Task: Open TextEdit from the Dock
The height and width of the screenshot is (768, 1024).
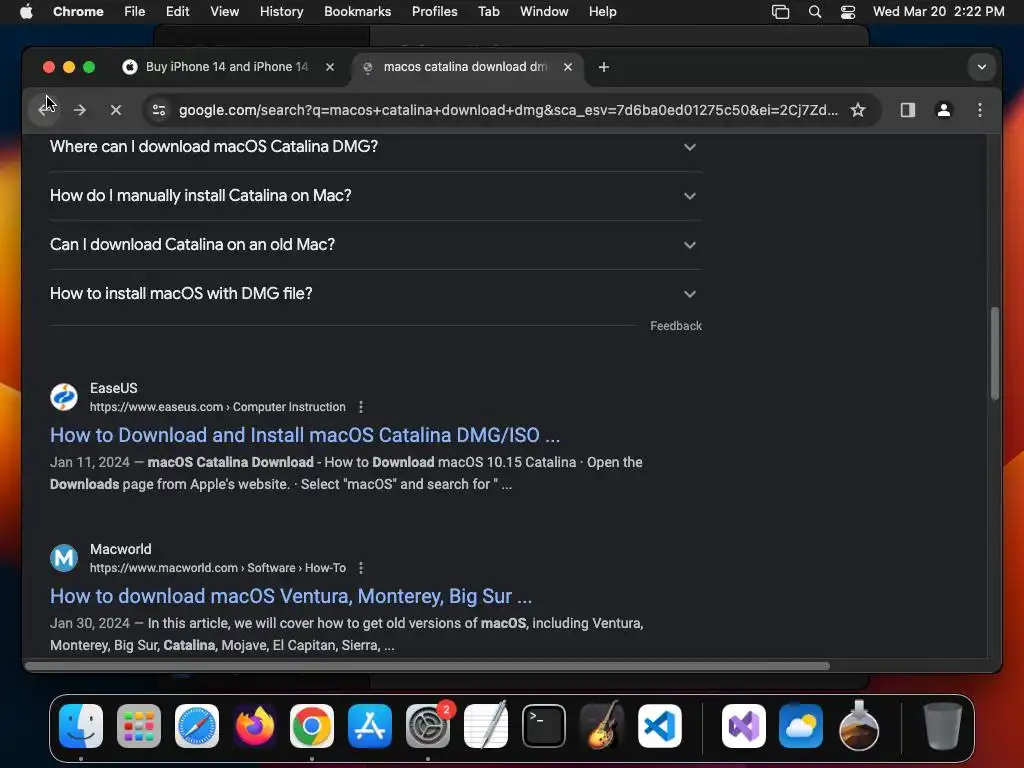Action: tap(486, 726)
